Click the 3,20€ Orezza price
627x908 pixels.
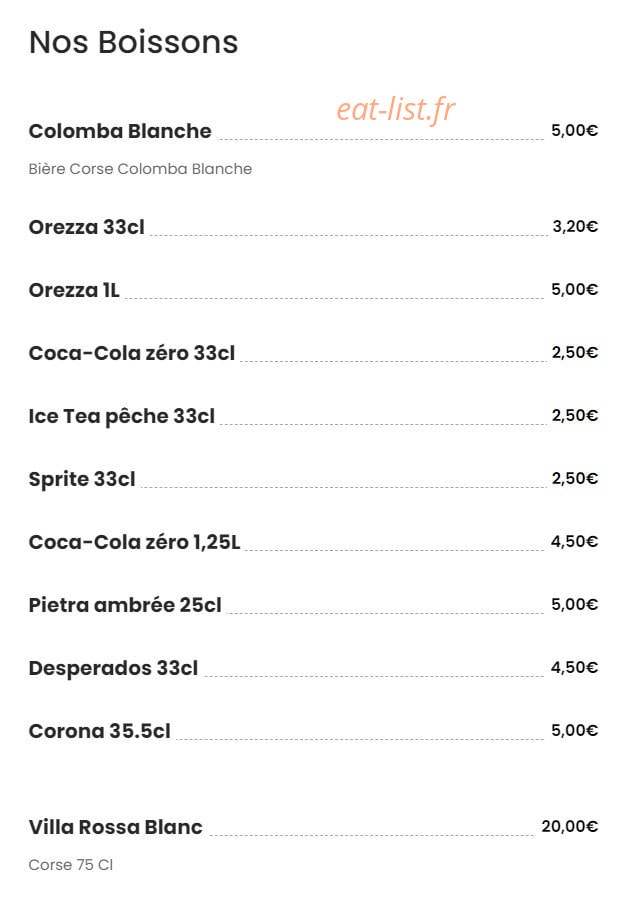pos(575,226)
